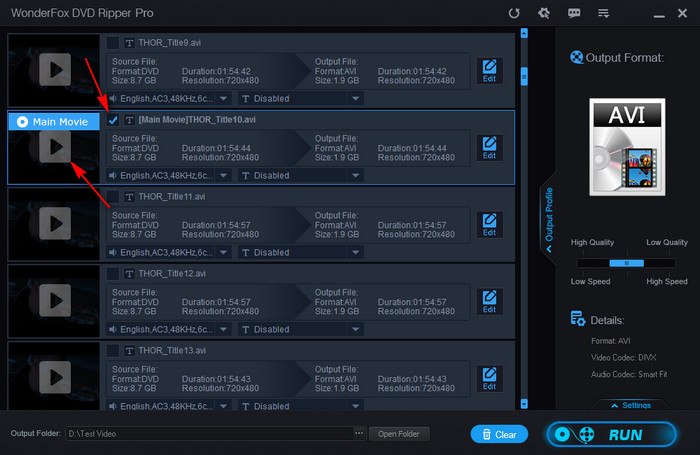Click the output folder path field
The width and height of the screenshot is (700, 455).
(210, 434)
